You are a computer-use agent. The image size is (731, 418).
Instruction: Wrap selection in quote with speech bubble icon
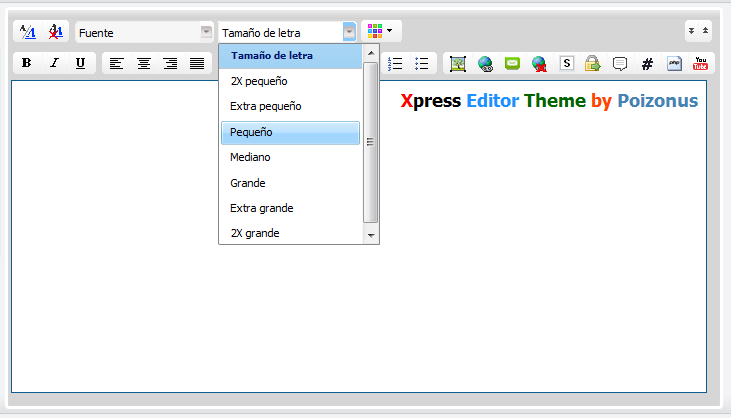620,63
